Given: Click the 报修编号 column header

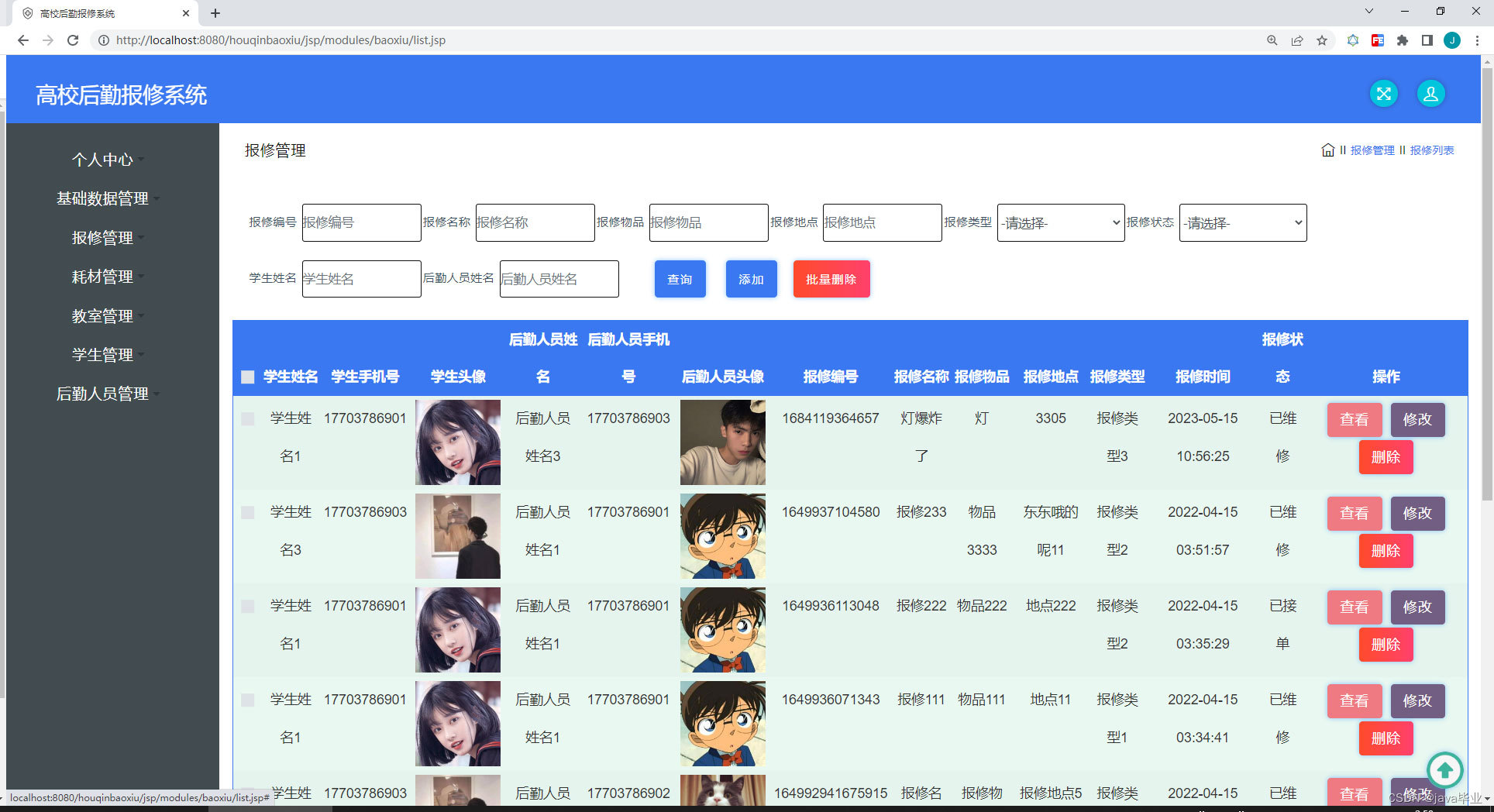Looking at the screenshot, I should [x=831, y=377].
